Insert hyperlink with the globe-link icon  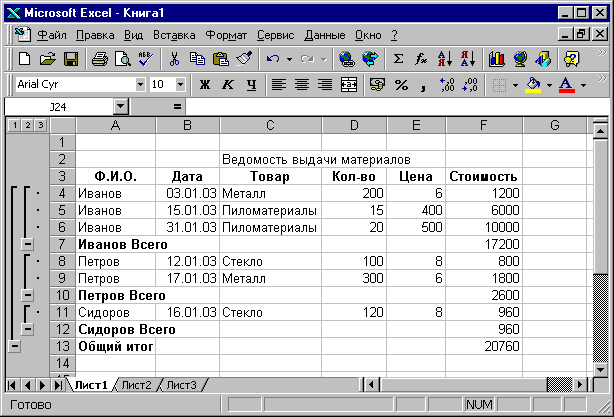pos(347,60)
